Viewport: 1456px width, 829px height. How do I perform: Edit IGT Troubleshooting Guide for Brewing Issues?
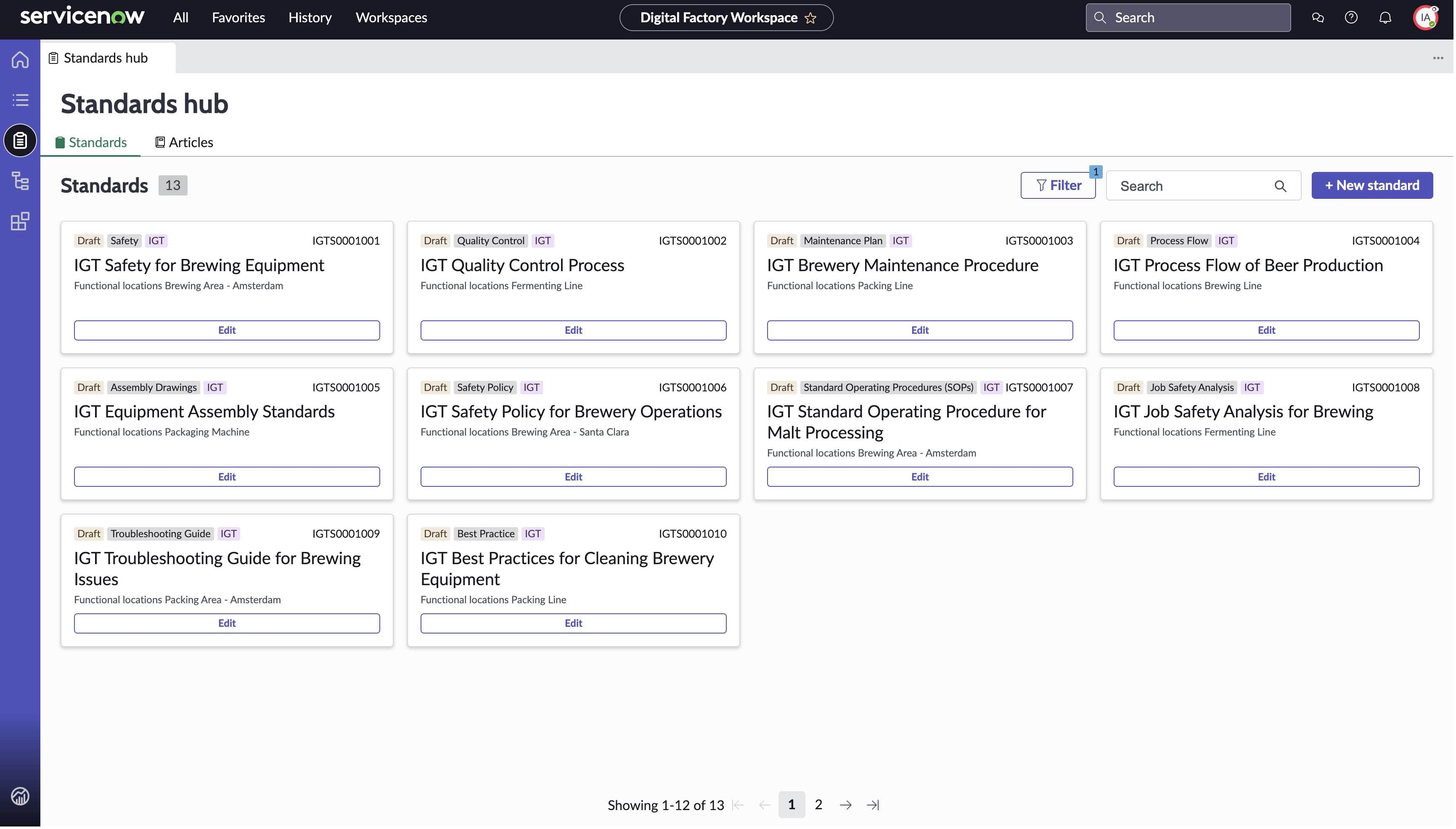click(x=227, y=623)
